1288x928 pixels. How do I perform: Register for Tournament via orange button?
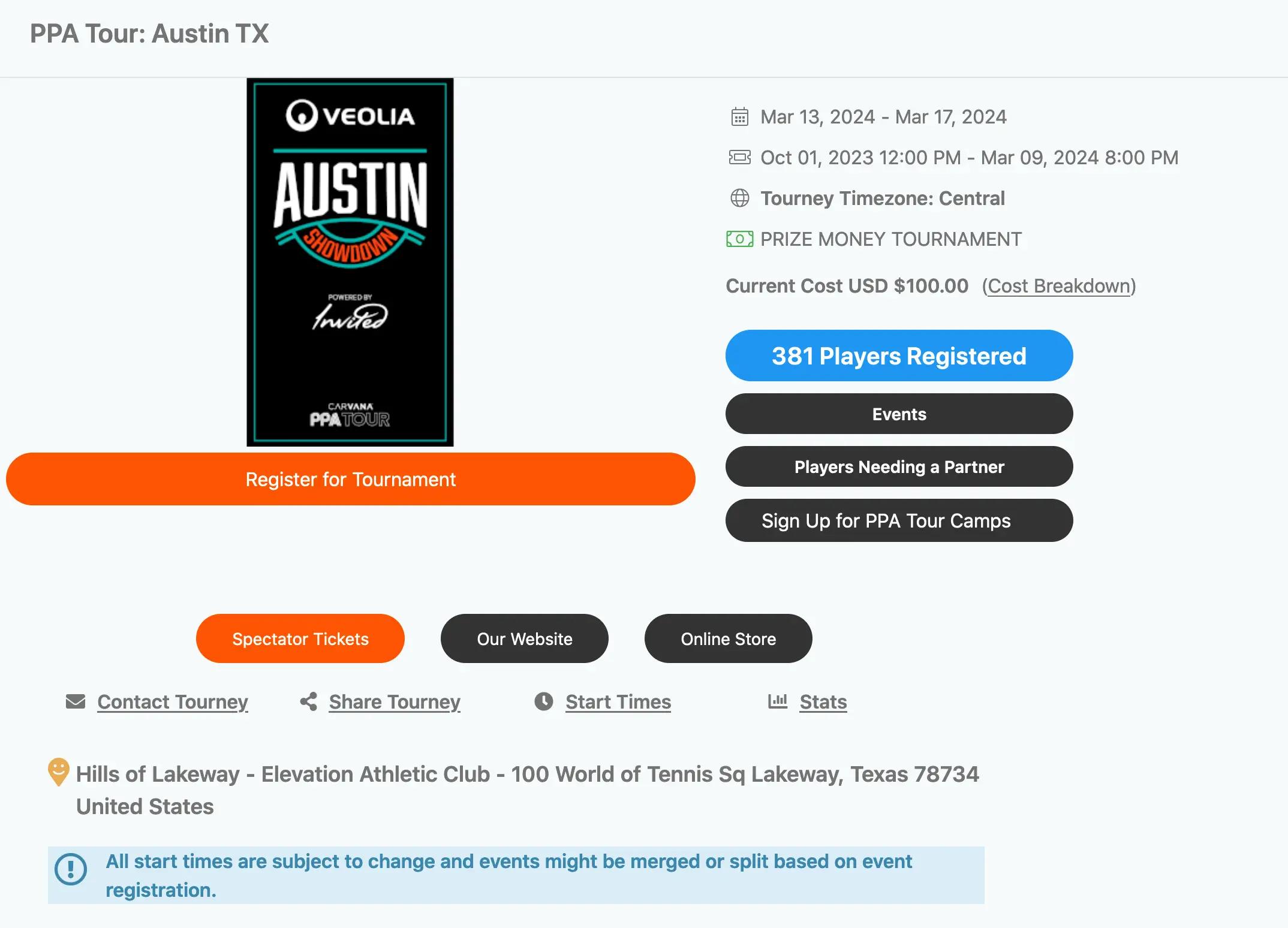[x=351, y=479]
